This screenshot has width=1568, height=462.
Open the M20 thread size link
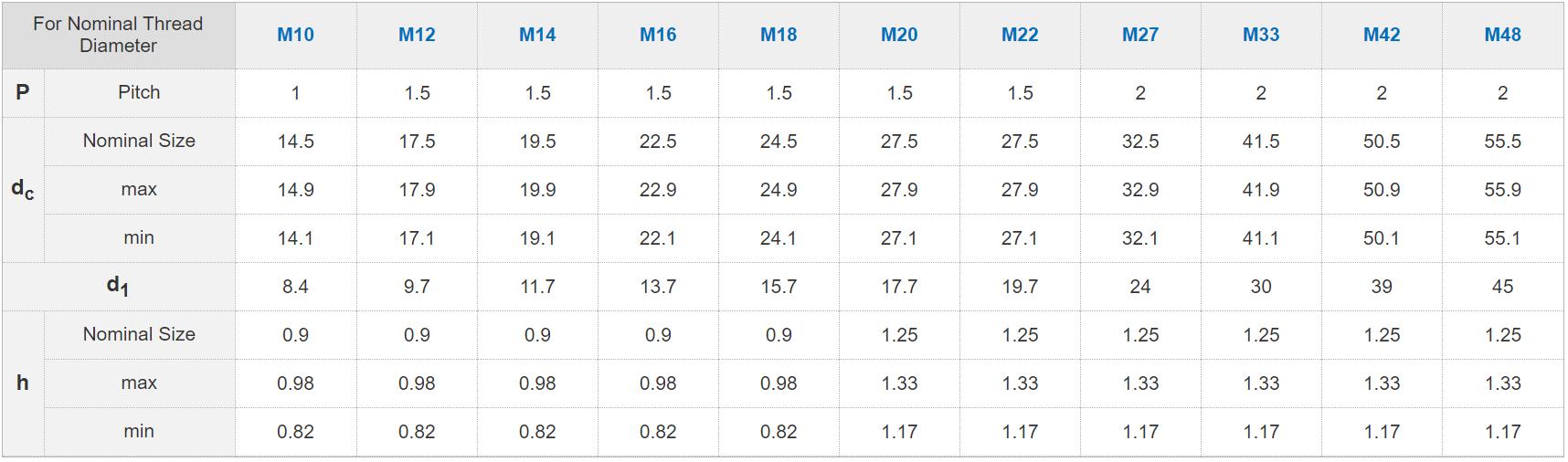click(899, 35)
